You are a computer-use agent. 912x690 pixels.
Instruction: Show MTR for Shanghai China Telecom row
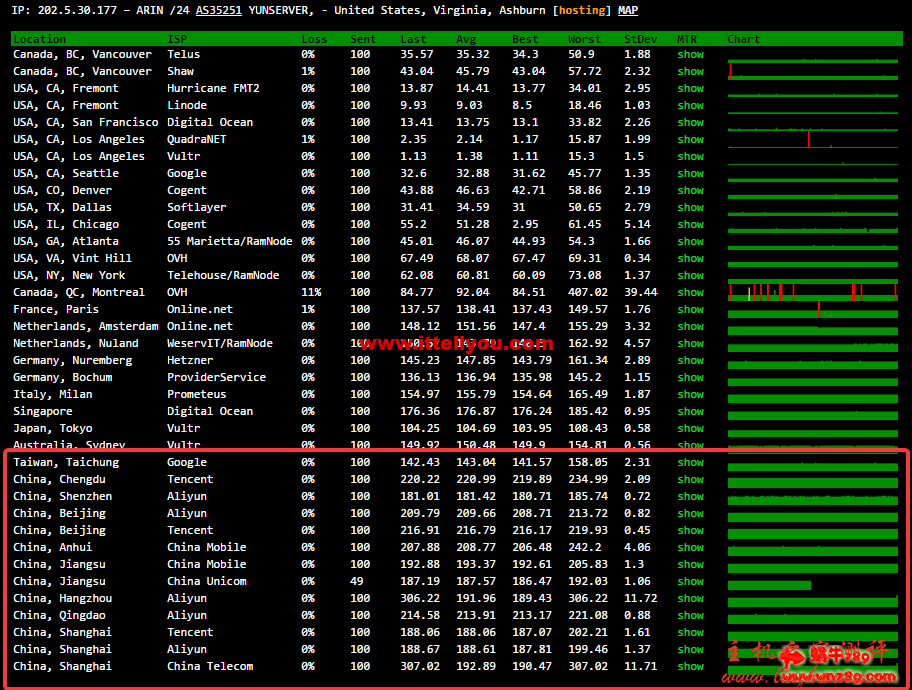coord(690,666)
